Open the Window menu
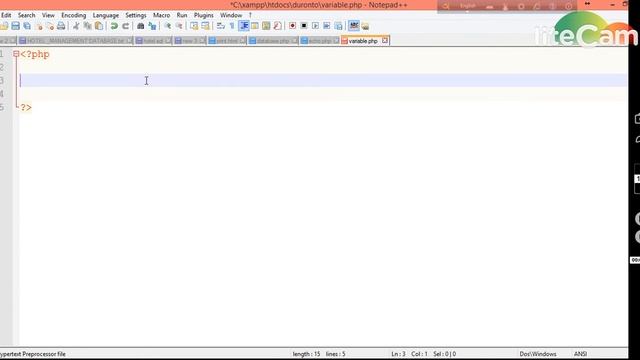 coord(231,15)
